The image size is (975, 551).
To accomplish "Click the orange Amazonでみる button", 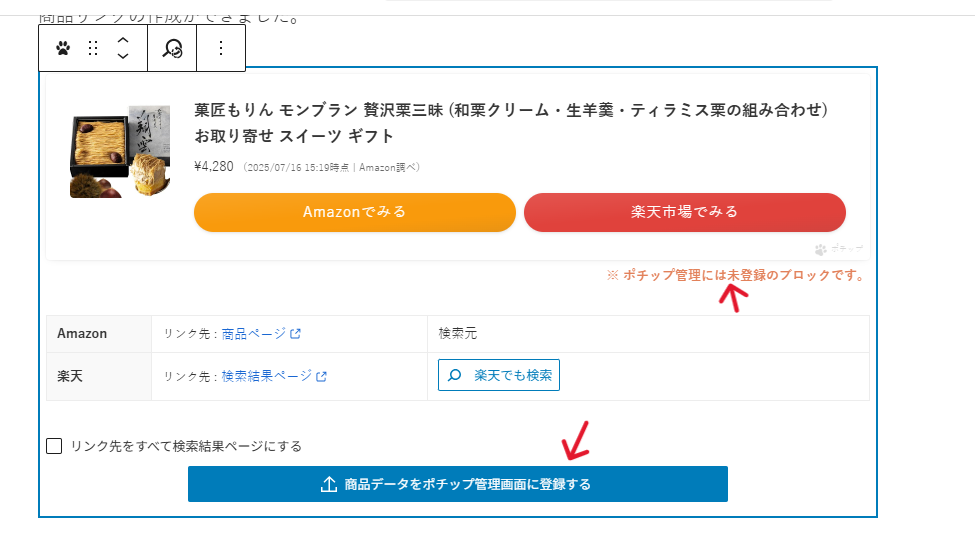I will tap(354, 212).
